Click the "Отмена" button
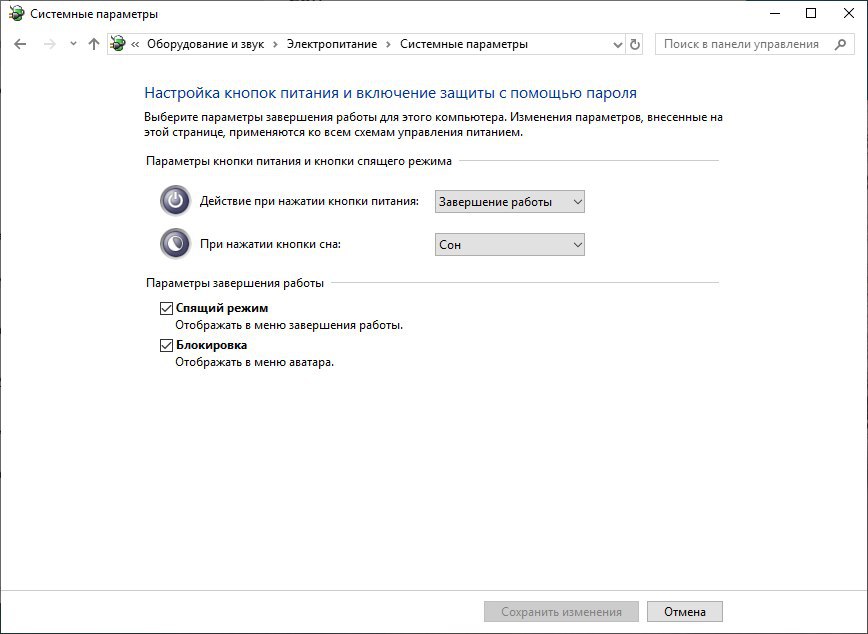Image resolution: width=868 pixels, height=634 pixels. [x=685, y=612]
